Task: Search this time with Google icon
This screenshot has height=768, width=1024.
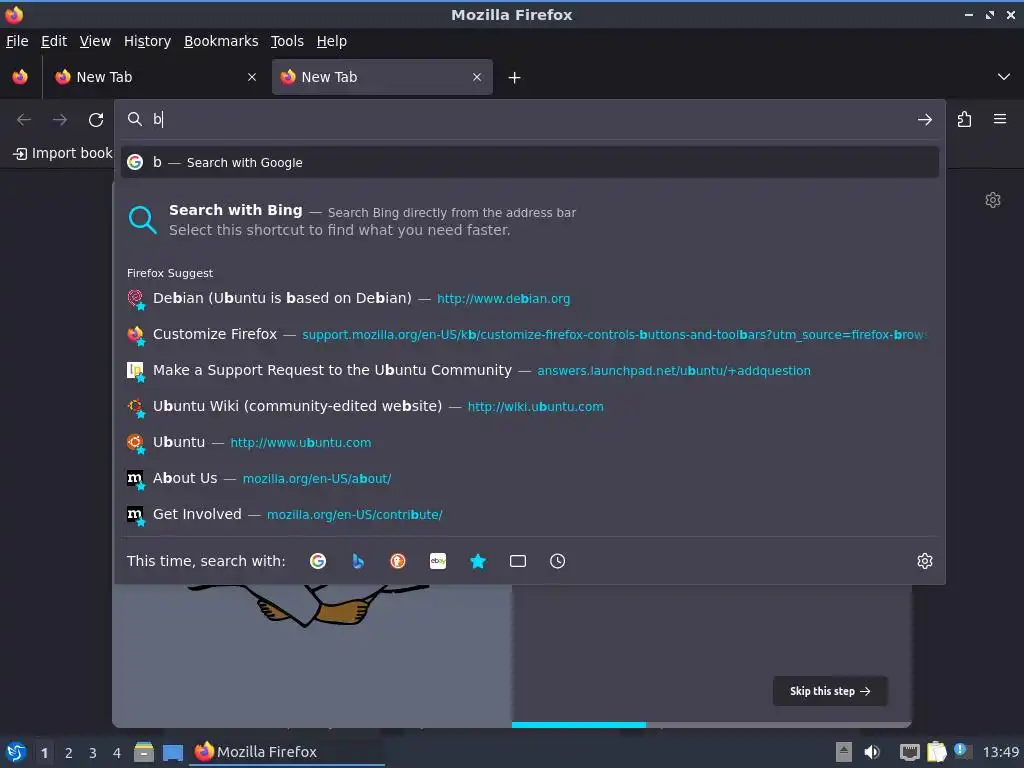Action: click(318, 561)
